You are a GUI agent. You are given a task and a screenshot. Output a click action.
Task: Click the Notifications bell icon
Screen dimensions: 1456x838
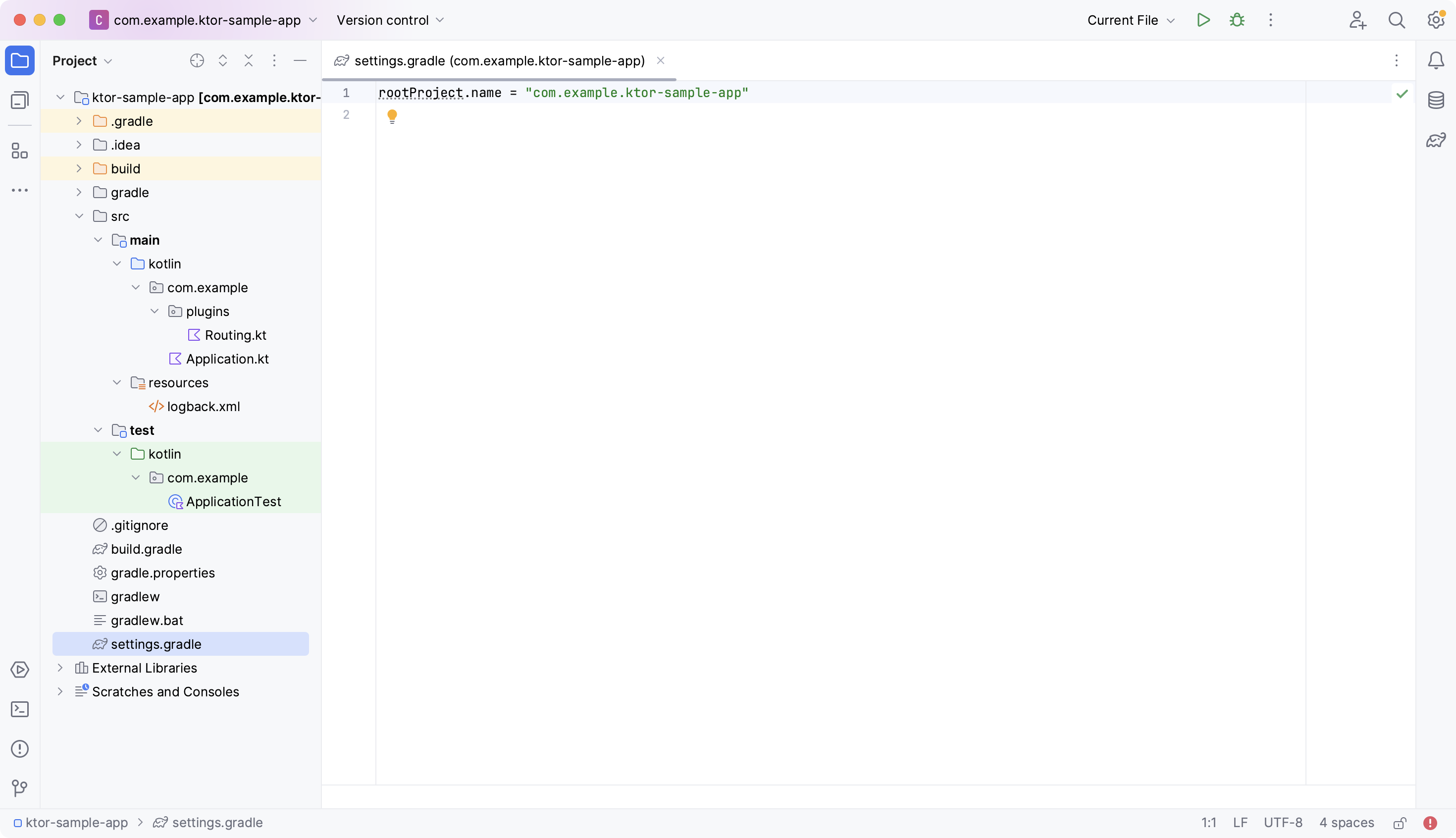[1436, 60]
